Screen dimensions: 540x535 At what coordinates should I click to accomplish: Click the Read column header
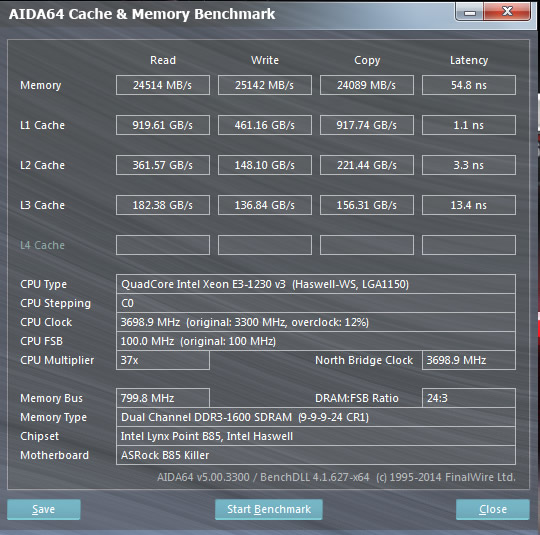(163, 60)
